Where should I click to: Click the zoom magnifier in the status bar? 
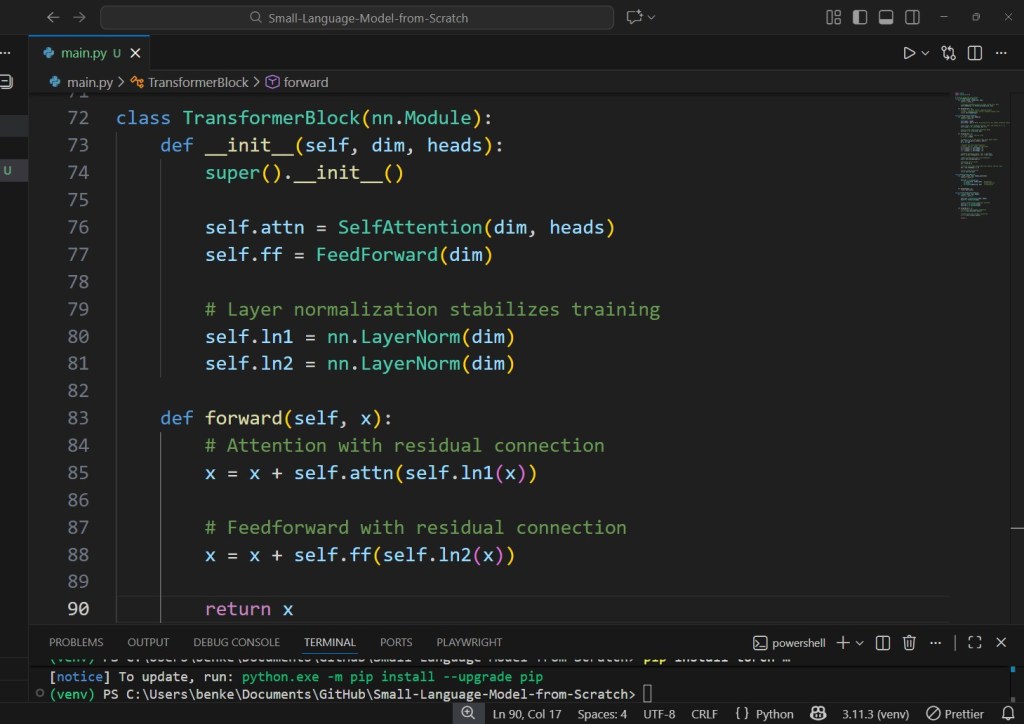tap(468, 713)
